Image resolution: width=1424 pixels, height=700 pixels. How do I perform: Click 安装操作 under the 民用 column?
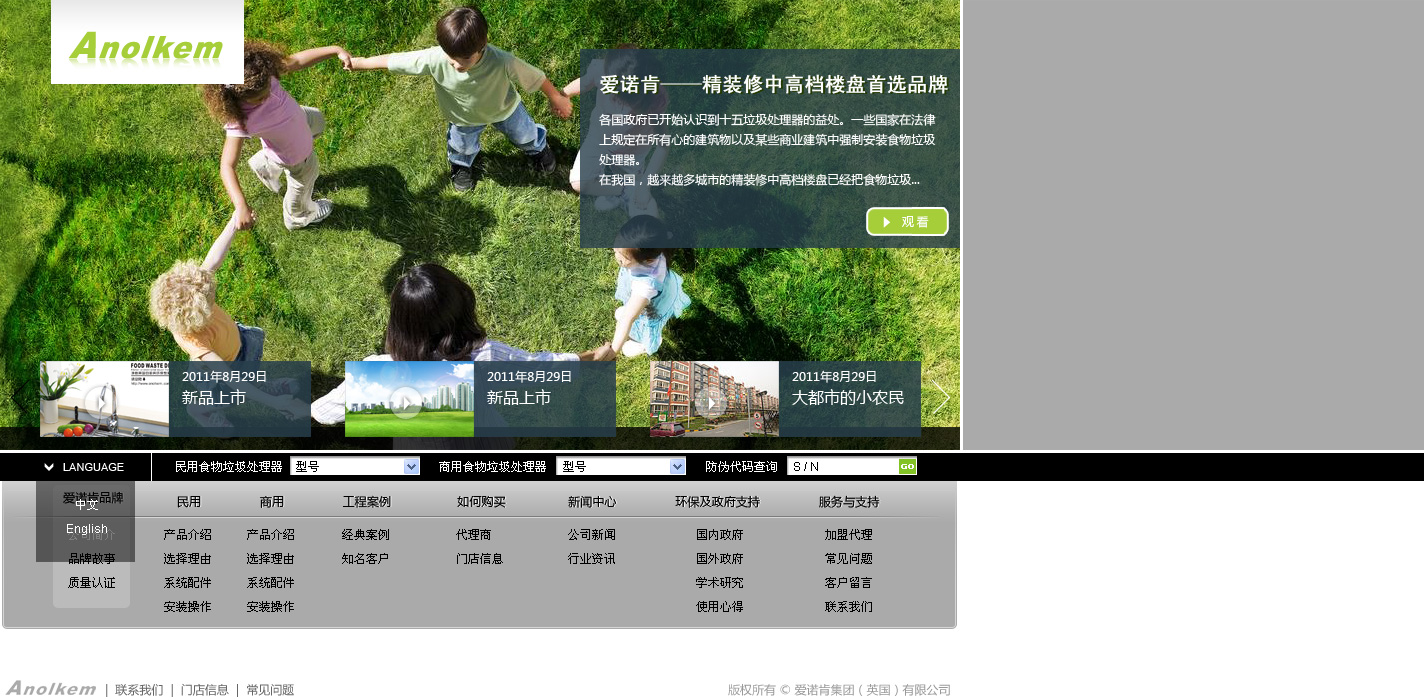(x=188, y=607)
